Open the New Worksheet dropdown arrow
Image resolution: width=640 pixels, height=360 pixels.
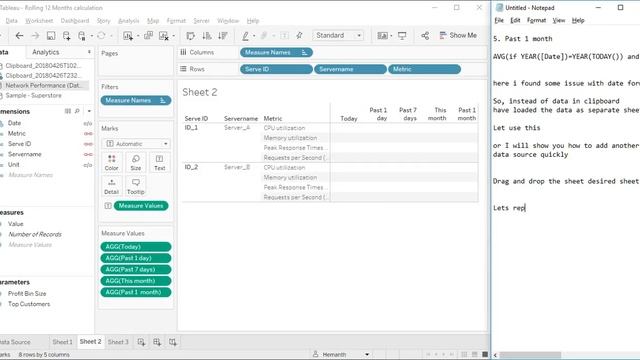tap(138, 36)
